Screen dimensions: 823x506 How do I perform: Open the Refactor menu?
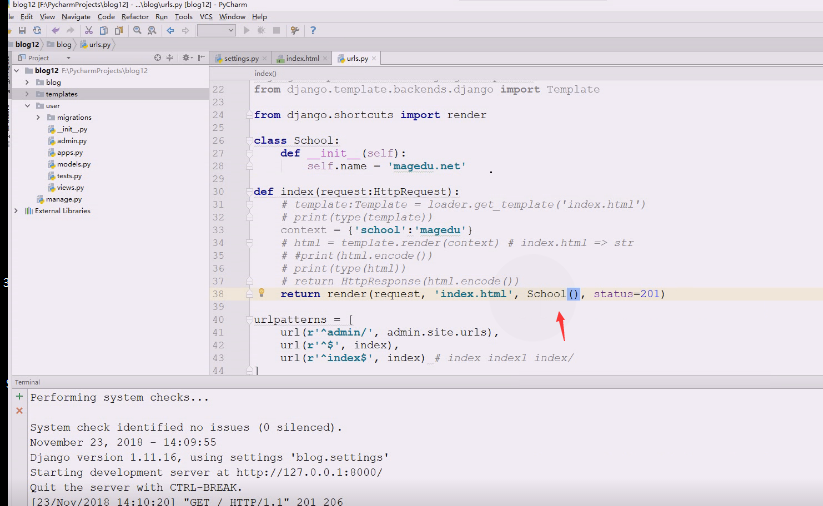pyautogui.click(x=135, y=17)
